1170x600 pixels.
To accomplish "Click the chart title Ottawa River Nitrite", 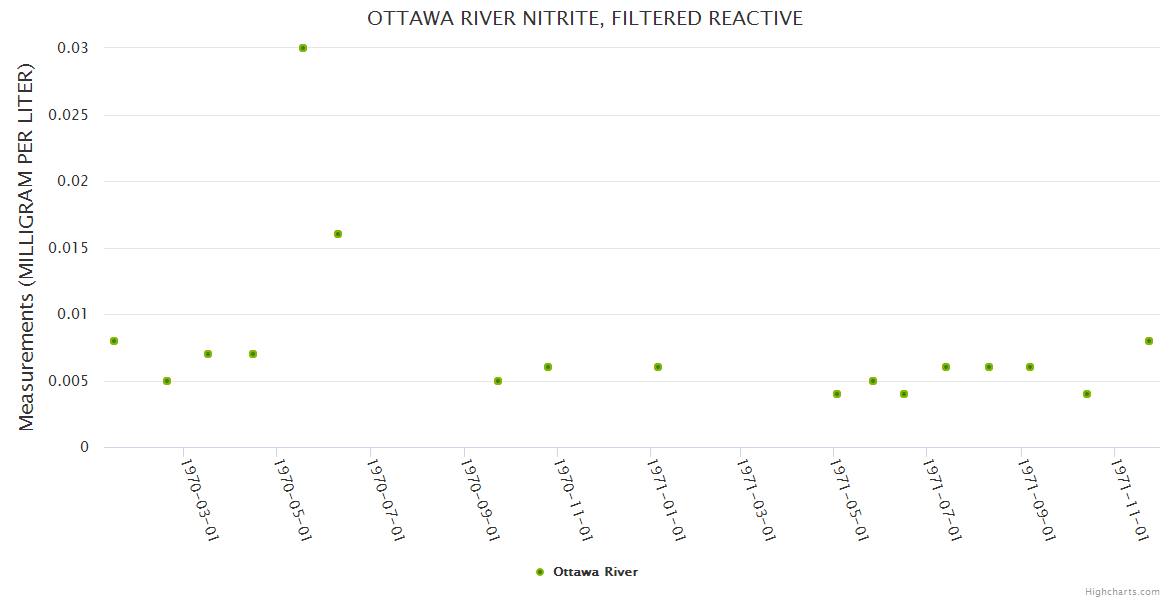I will [585, 18].
